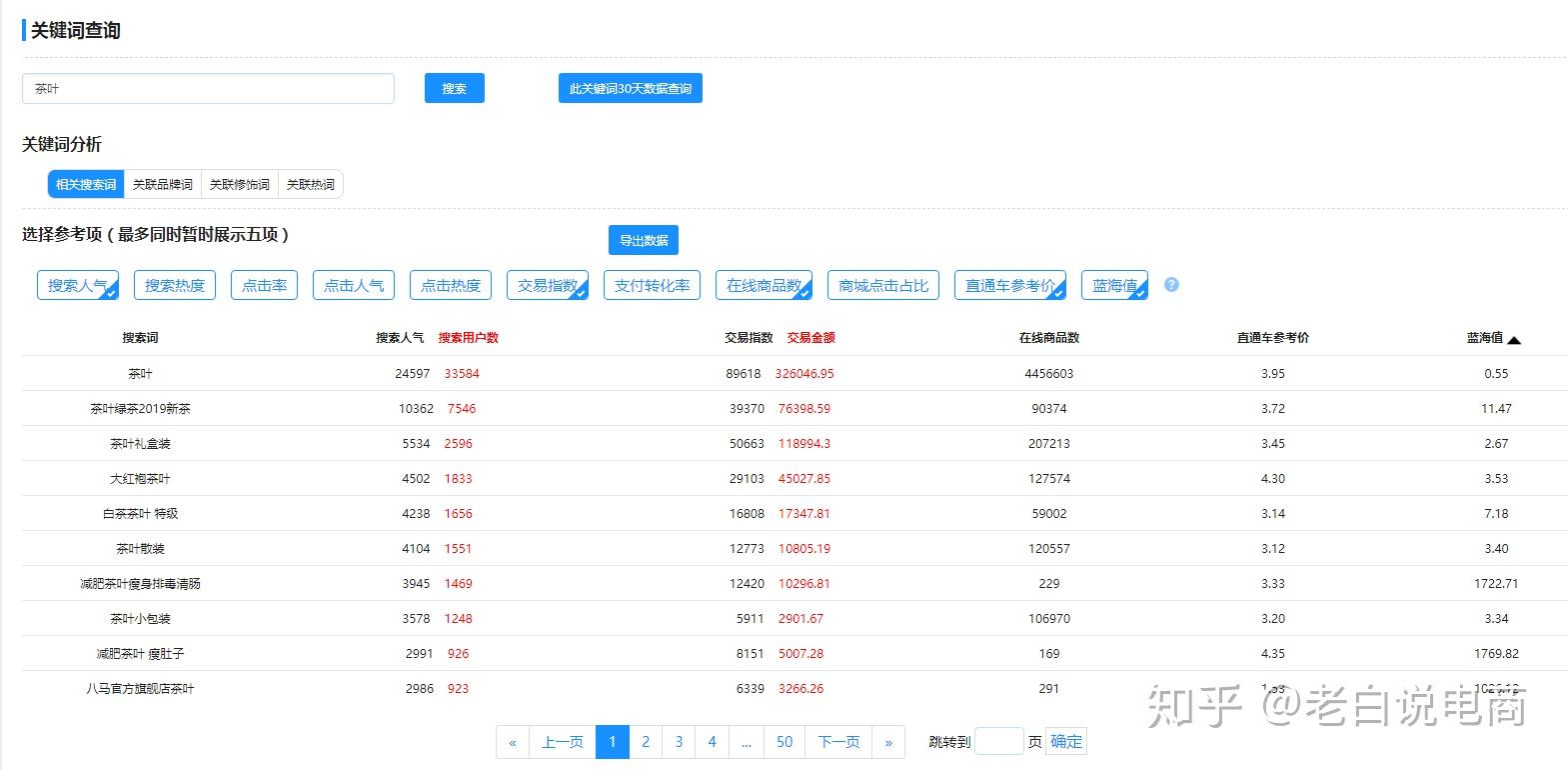Toggle the 蓝海值 reference option
This screenshot has width=1568, height=770.
coord(1114,285)
